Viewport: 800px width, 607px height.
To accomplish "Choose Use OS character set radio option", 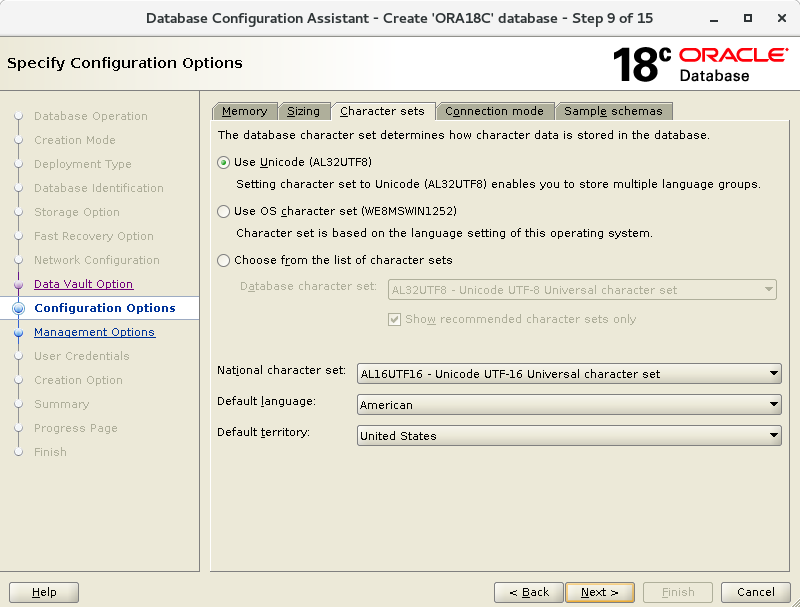I will coord(223,212).
